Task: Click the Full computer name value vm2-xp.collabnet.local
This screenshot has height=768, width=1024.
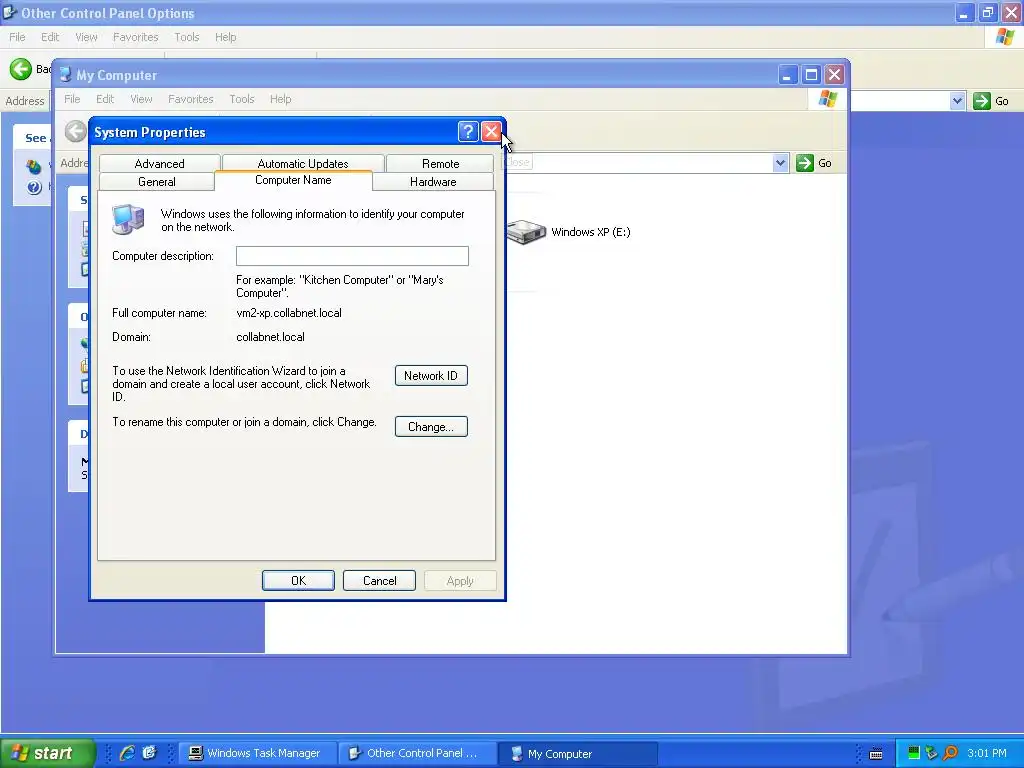Action: (x=289, y=313)
